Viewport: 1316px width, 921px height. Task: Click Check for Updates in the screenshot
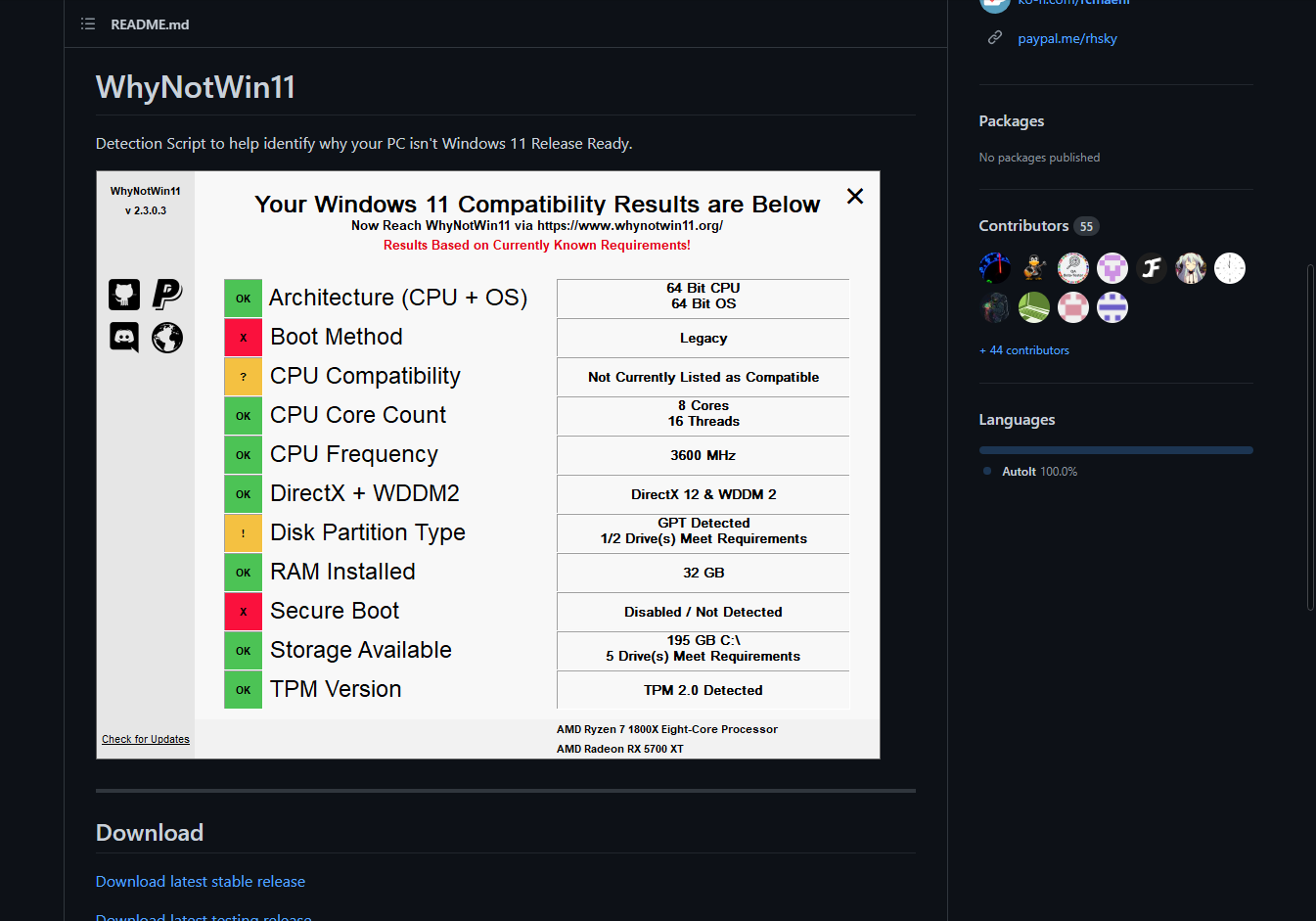146,739
